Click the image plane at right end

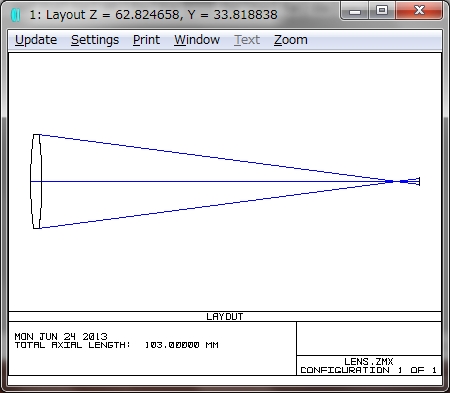(x=419, y=181)
